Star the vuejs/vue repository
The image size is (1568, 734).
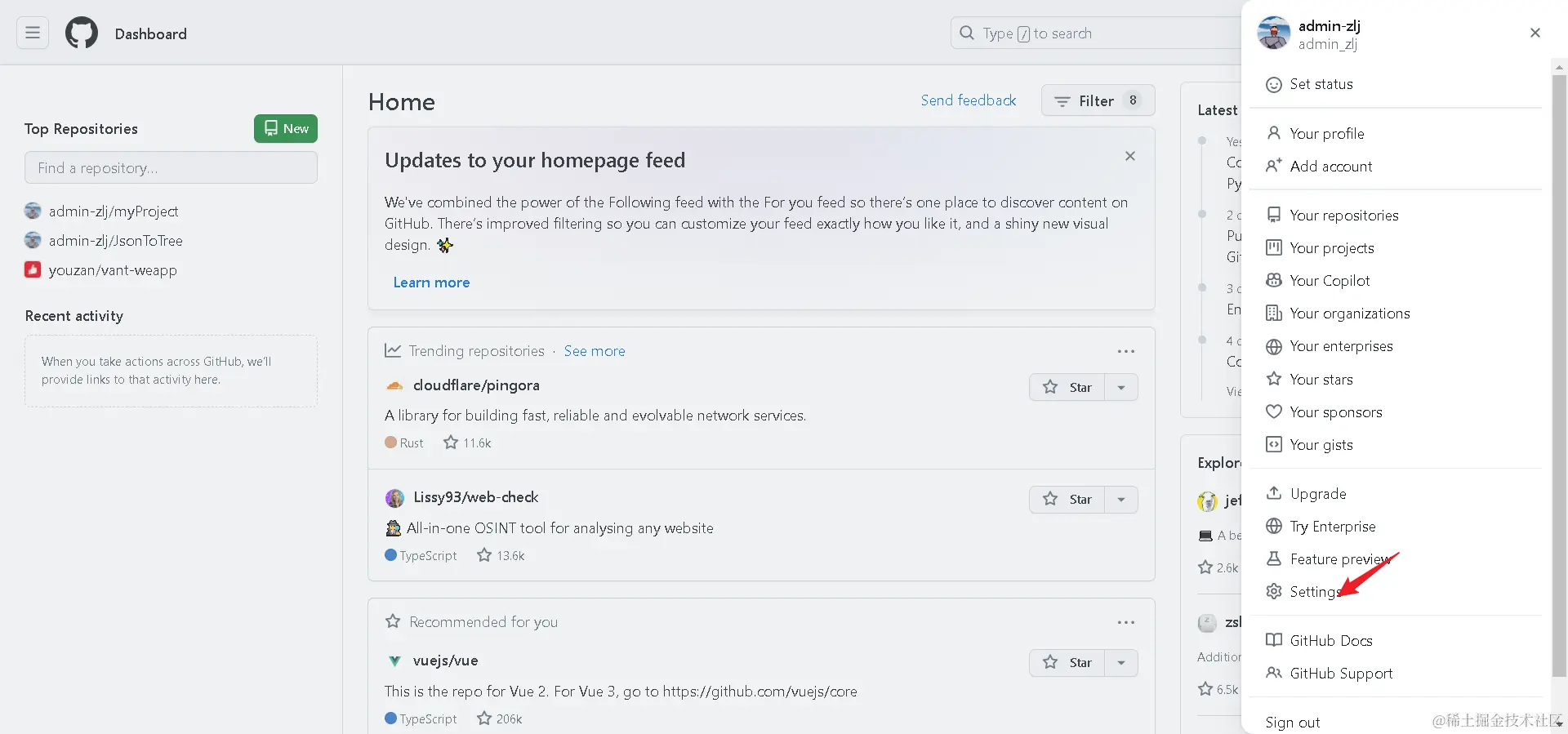pyautogui.click(x=1067, y=663)
